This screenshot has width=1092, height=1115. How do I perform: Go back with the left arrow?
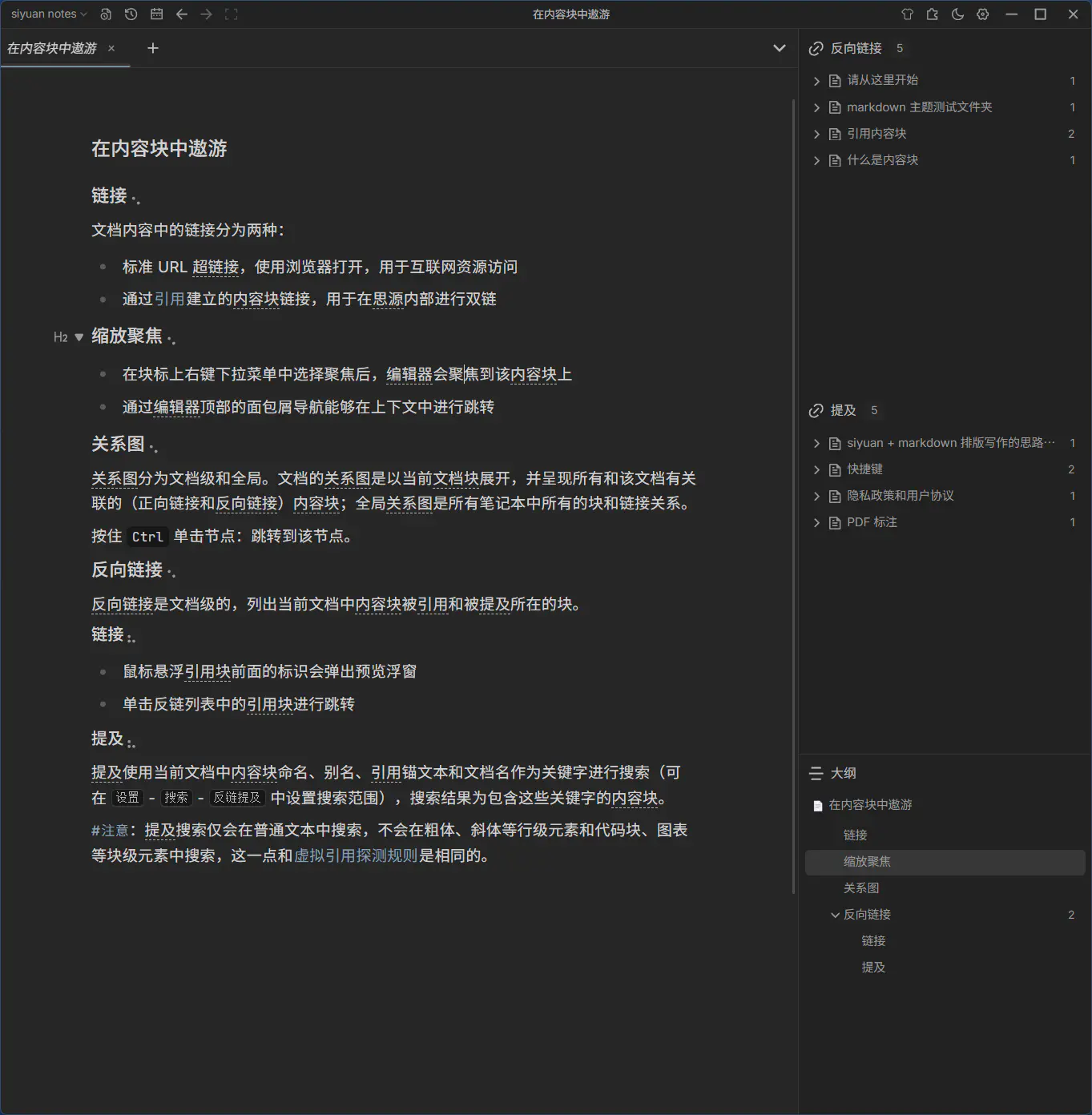tap(182, 14)
